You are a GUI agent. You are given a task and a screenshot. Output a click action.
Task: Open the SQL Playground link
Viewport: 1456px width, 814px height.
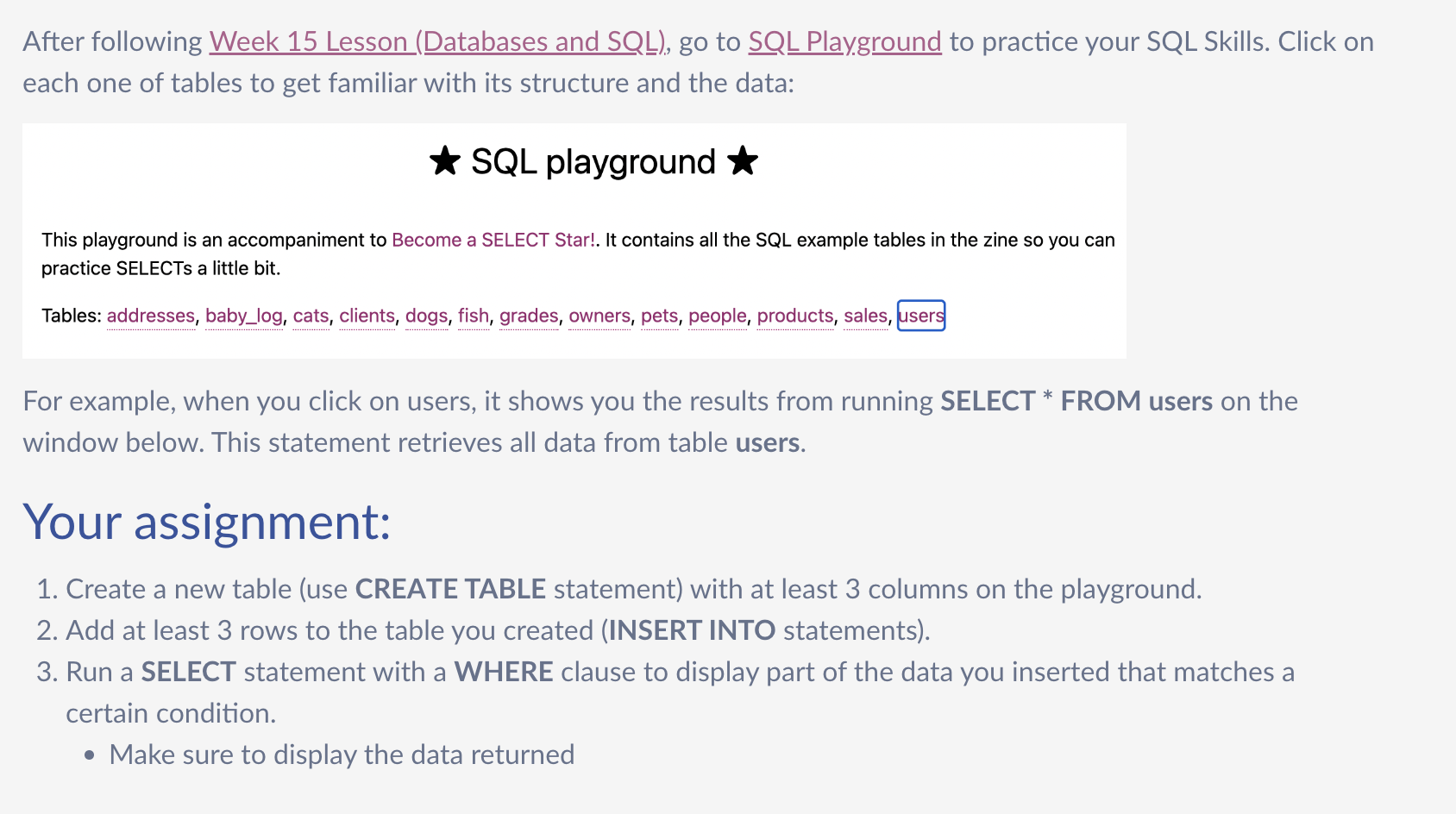pos(844,41)
